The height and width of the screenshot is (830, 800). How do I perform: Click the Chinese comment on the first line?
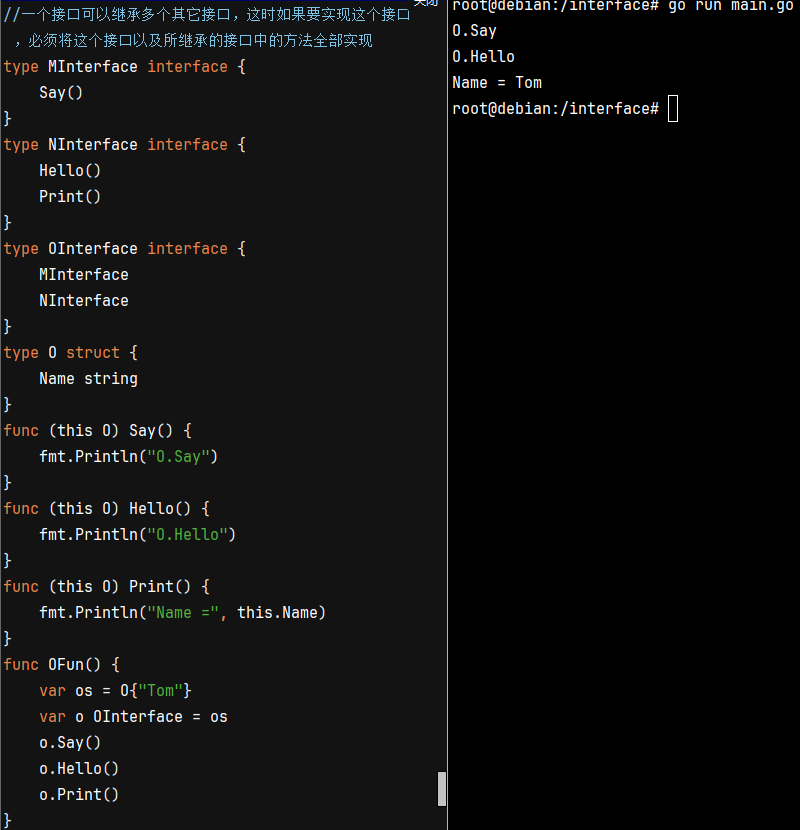207,15
